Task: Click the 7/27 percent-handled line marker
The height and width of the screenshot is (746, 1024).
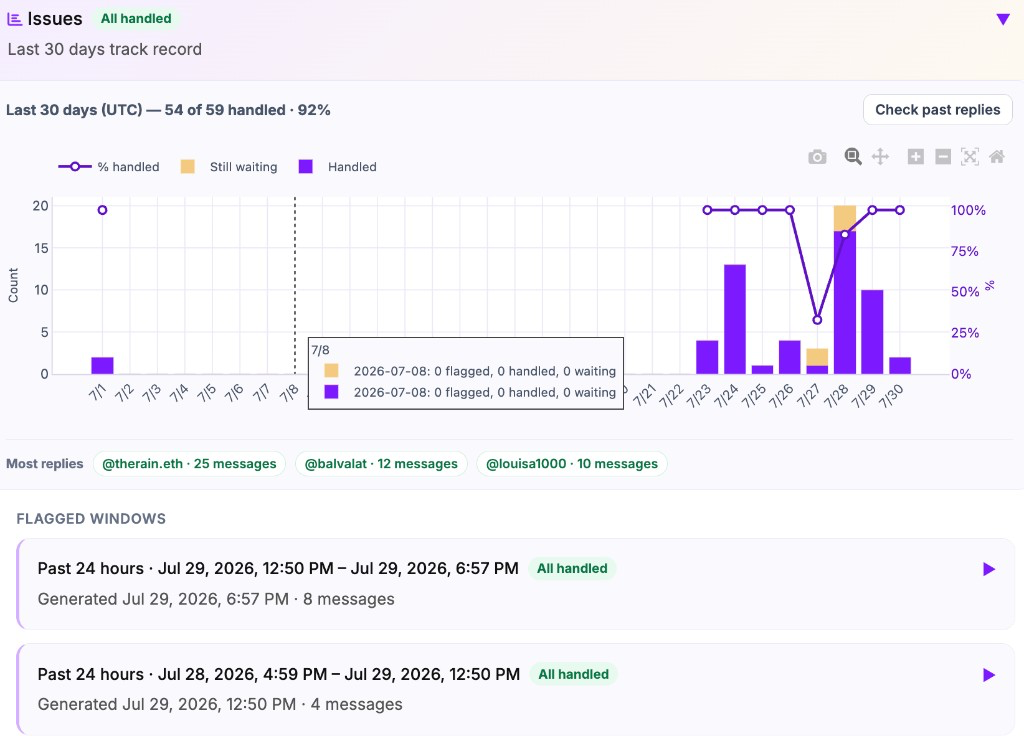Action: [817, 320]
